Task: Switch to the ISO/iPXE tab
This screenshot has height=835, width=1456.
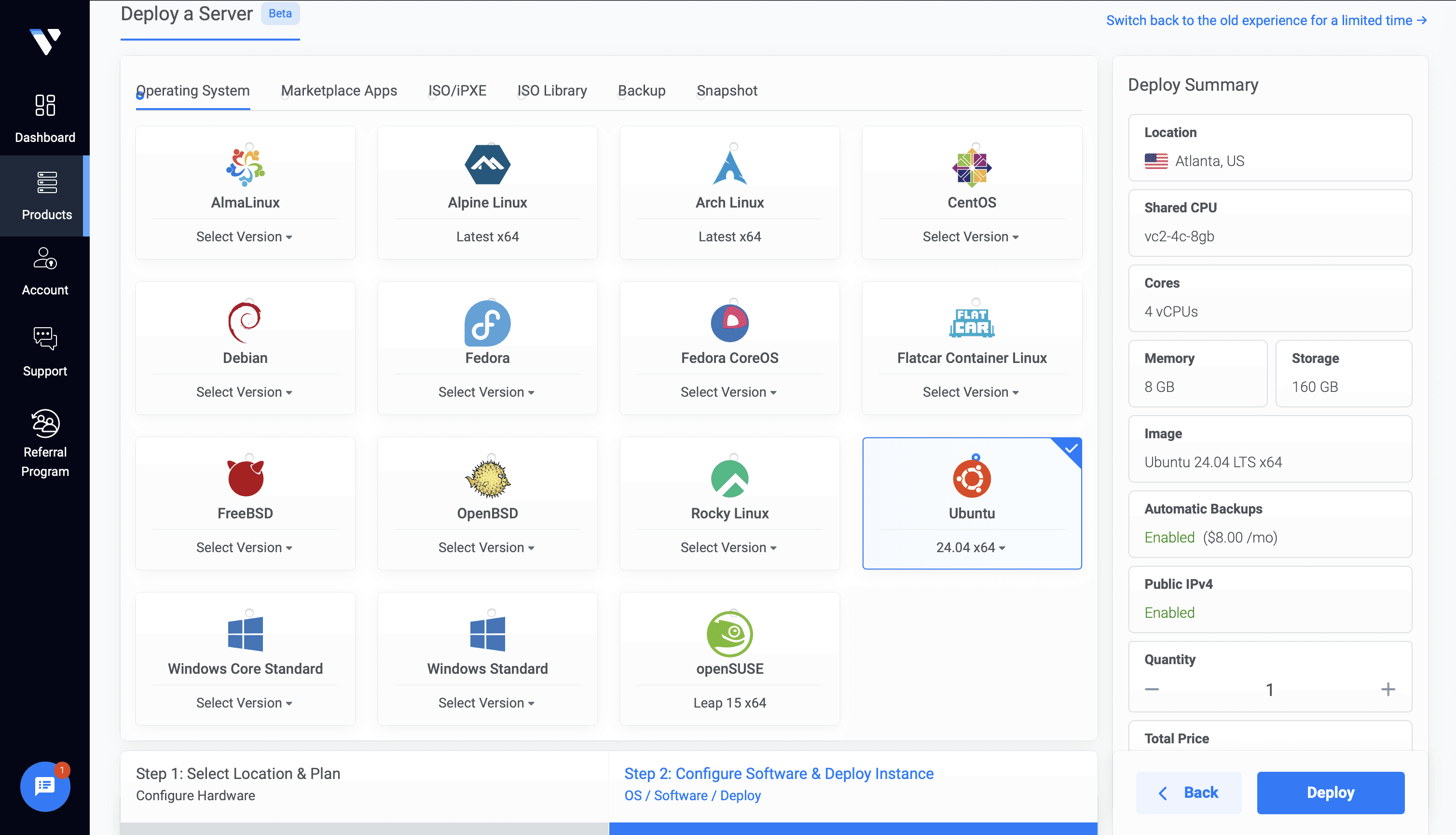Action: click(457, 91)
